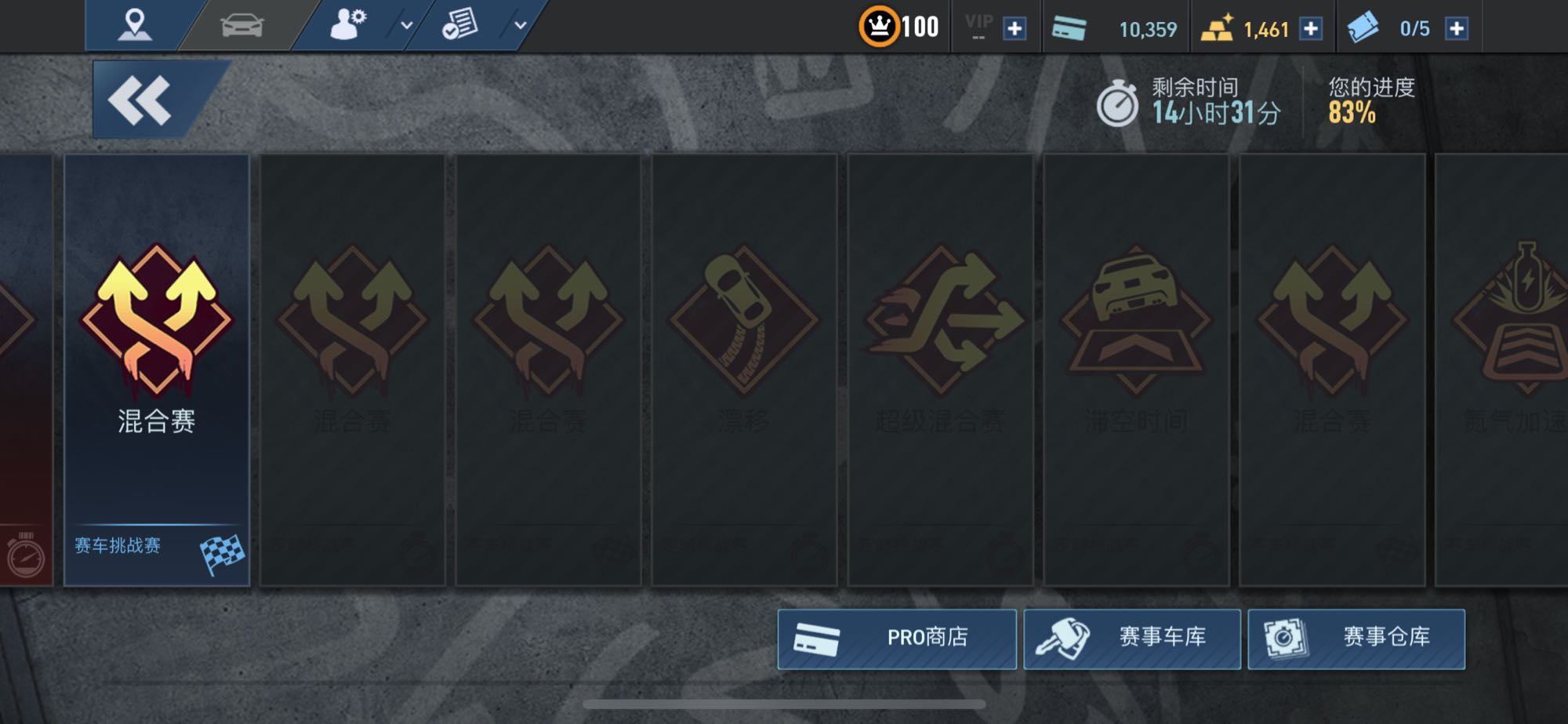Open the 赛事车库 event garage
Image resolution: width=1568 pixels, height=724 pixels.
pos(1132,639)
